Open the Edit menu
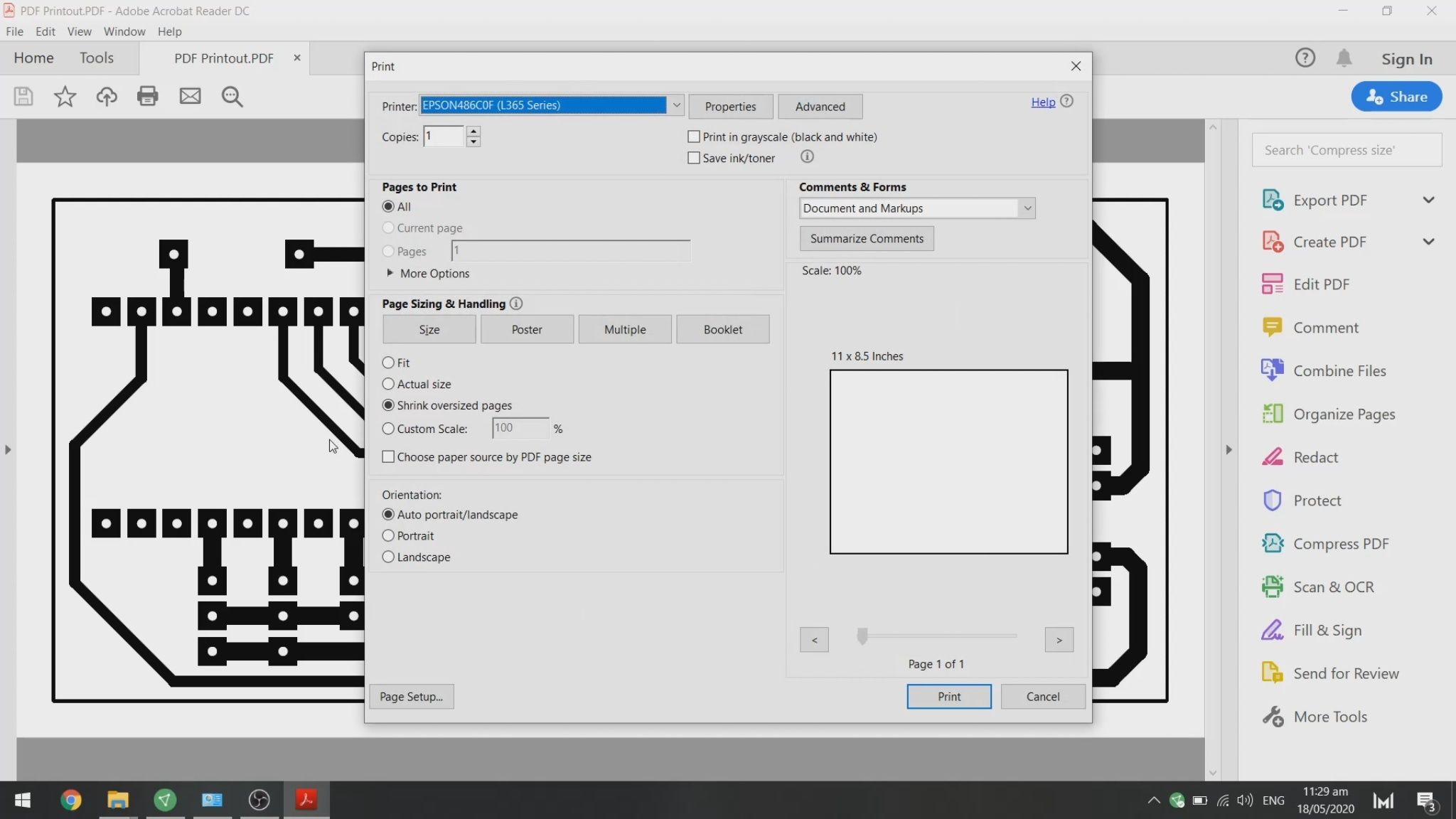Screen dimensions: 1456x819 click(45, 31)
